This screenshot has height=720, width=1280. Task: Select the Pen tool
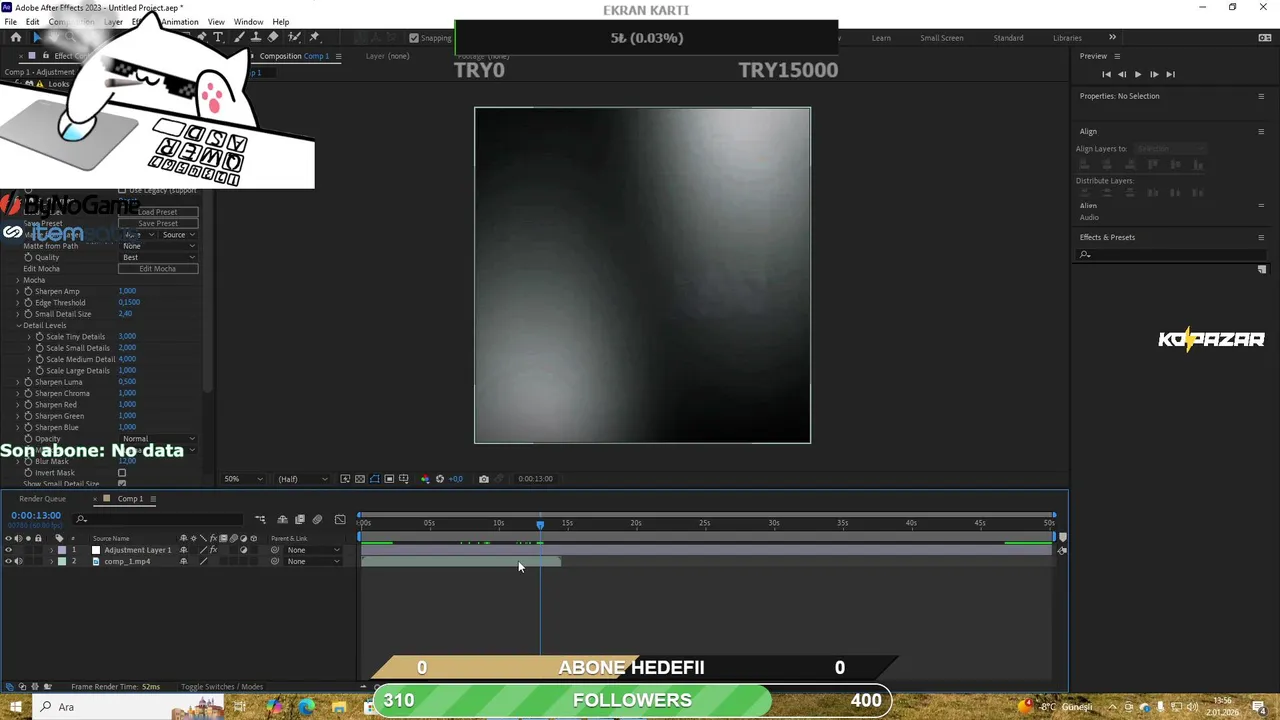pos(201,37)
